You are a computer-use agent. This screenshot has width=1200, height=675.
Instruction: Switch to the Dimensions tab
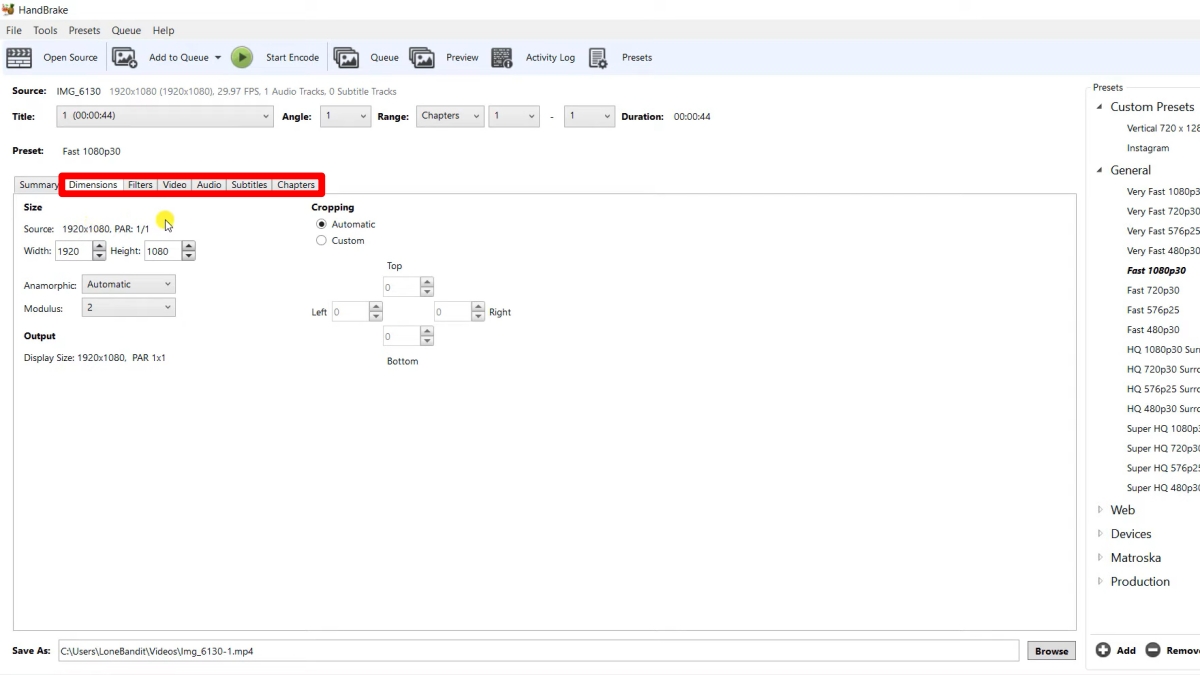(93, 185)
